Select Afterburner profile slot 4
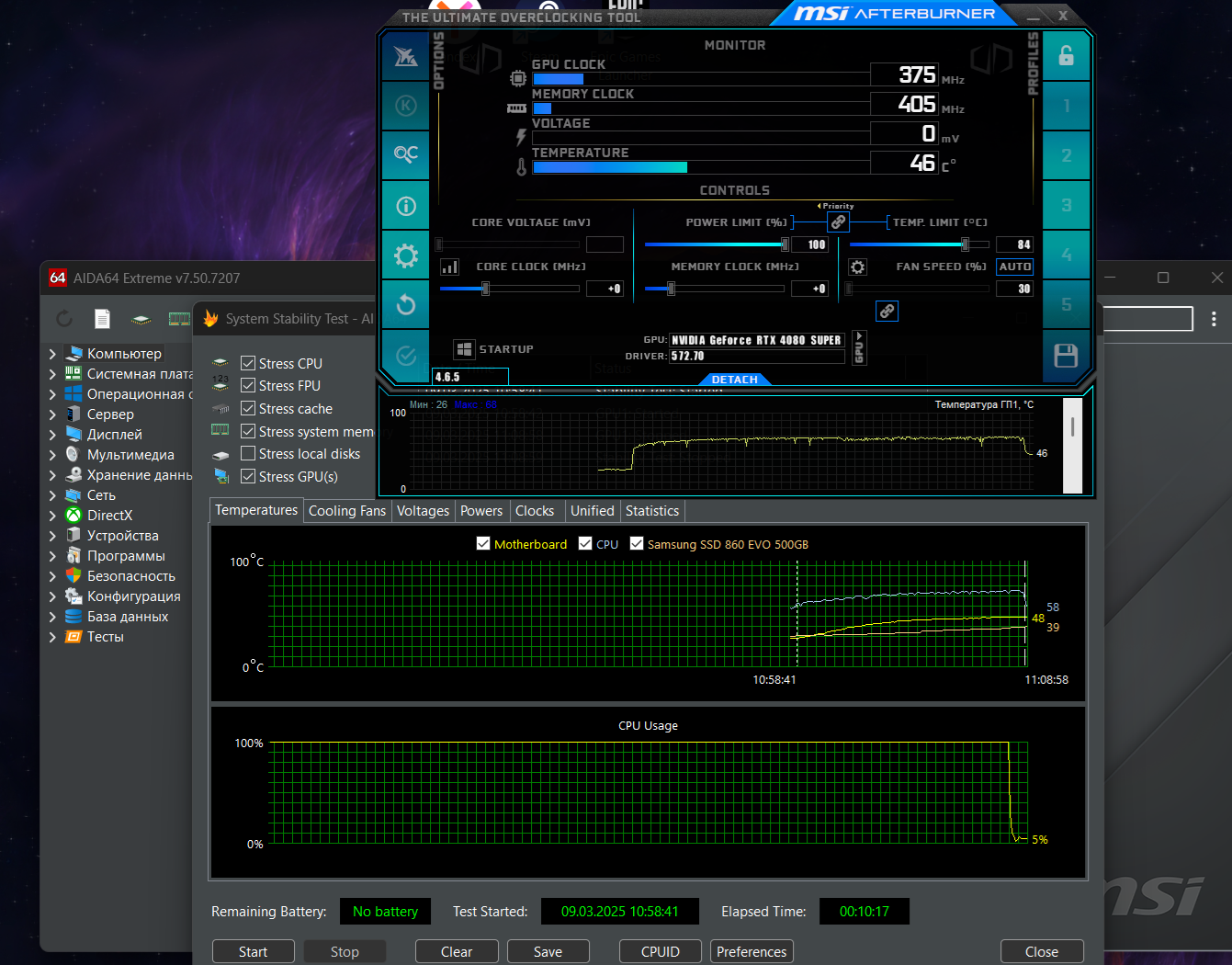1232x965 pixels. click(x=1066, y=255)
